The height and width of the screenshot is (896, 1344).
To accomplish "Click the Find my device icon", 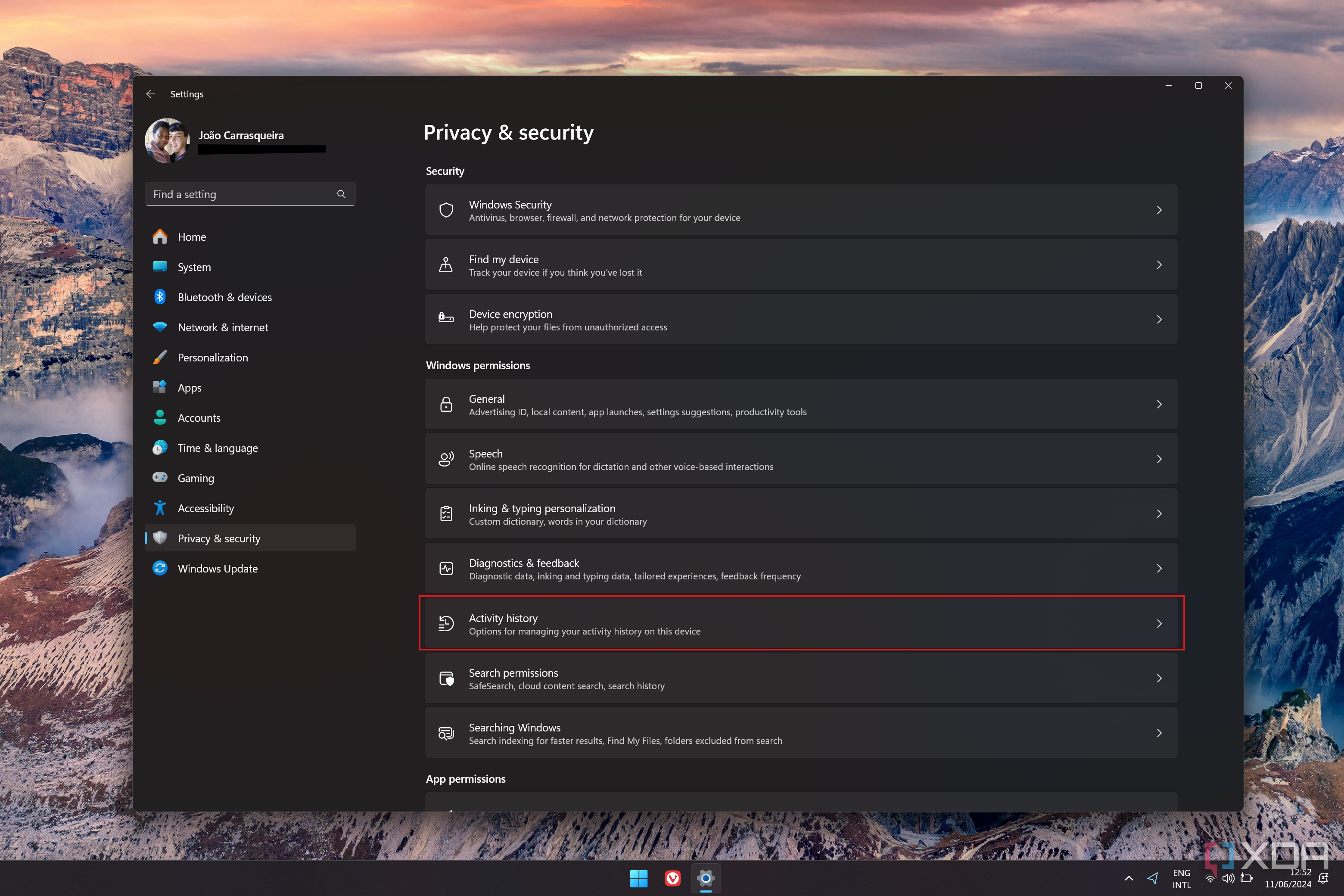I will 446,264.
